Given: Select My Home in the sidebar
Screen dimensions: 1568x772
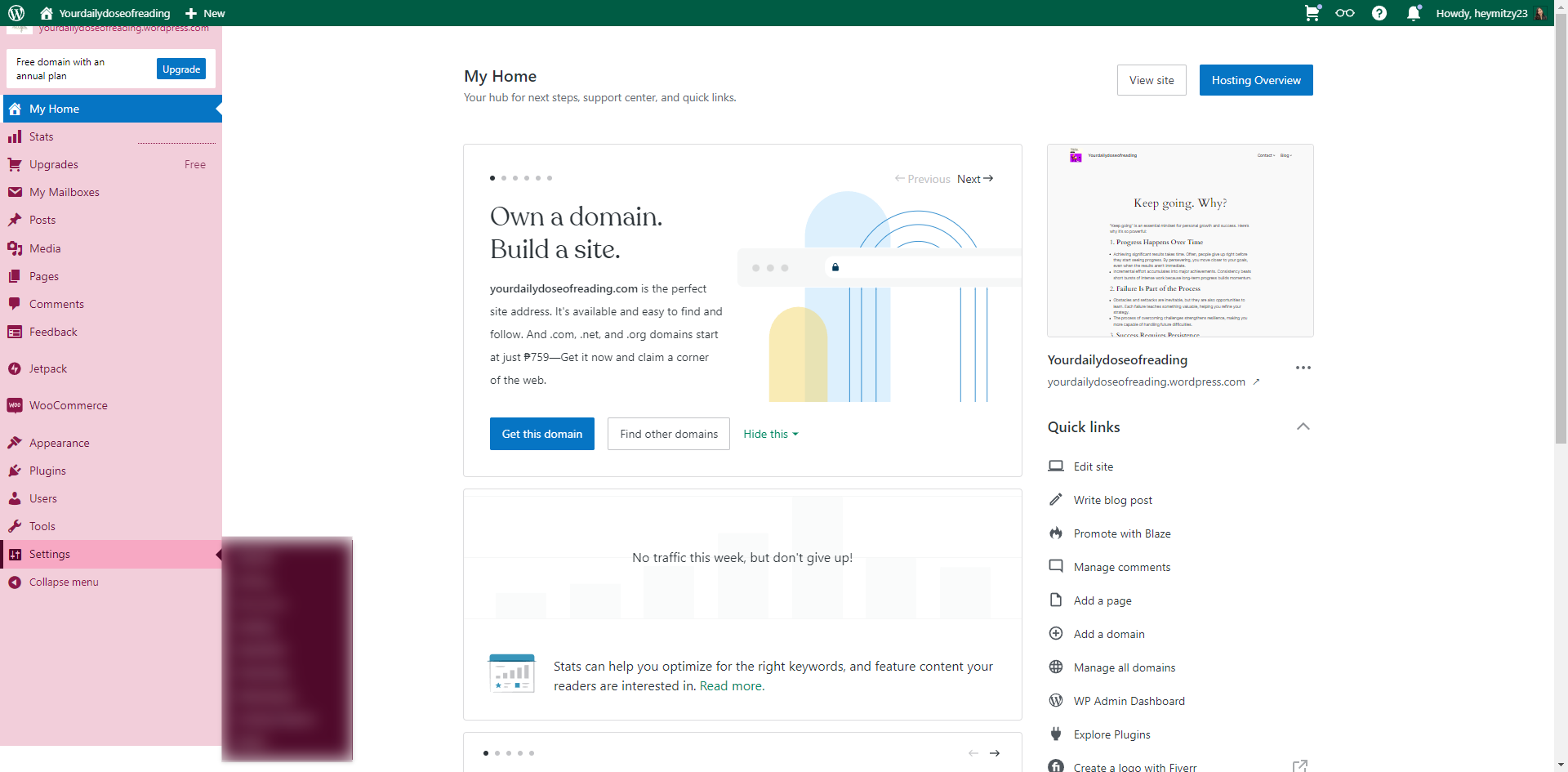Looking at the screenshot, I should [111, 109].
